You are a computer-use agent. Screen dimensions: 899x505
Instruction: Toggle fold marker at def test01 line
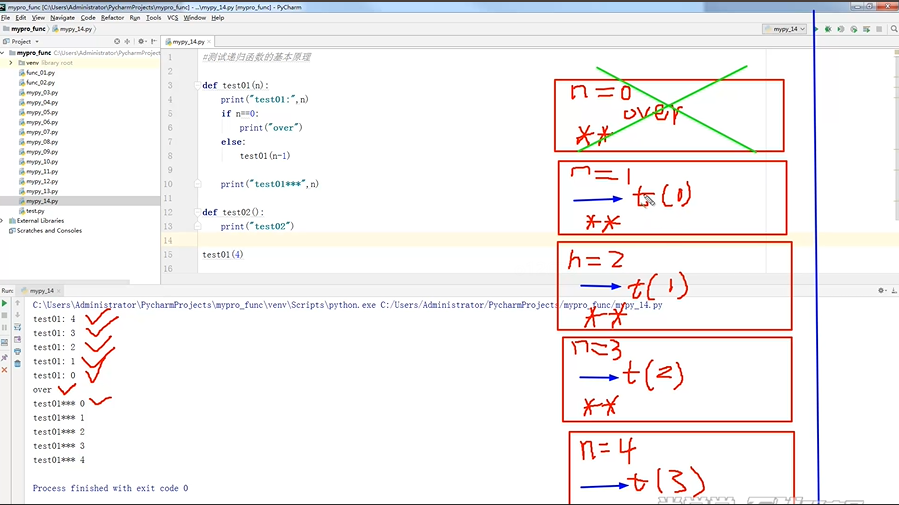[x=197, y=85]
